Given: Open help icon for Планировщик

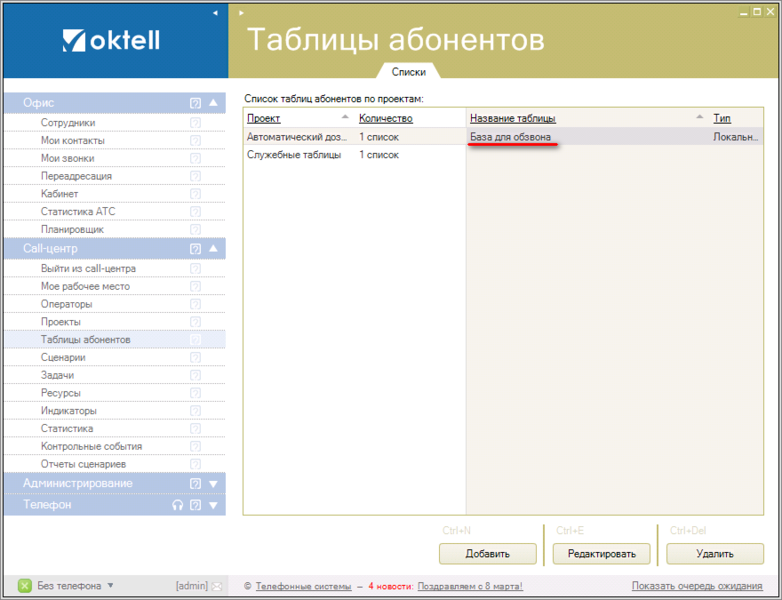Looking at the screenshot, I should (196, 229).
